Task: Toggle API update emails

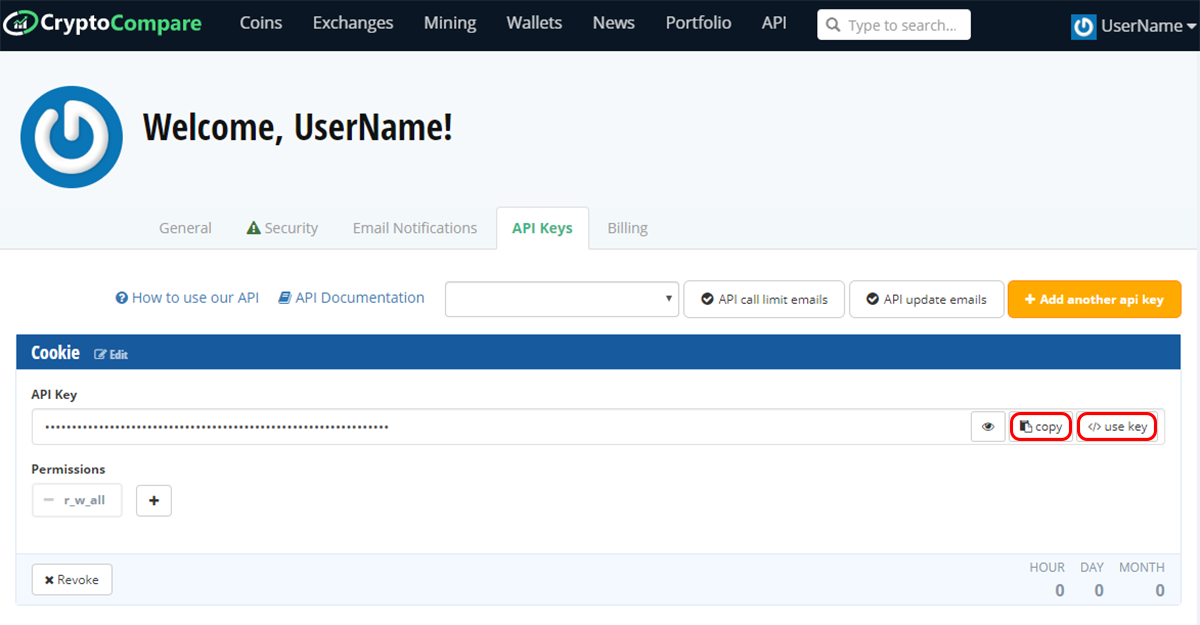Action: pyautogui.click(x=926, y=299)
